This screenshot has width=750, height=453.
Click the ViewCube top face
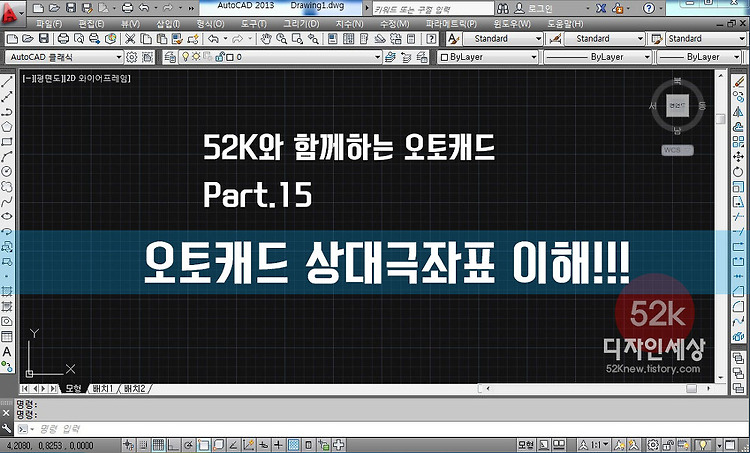678,106
